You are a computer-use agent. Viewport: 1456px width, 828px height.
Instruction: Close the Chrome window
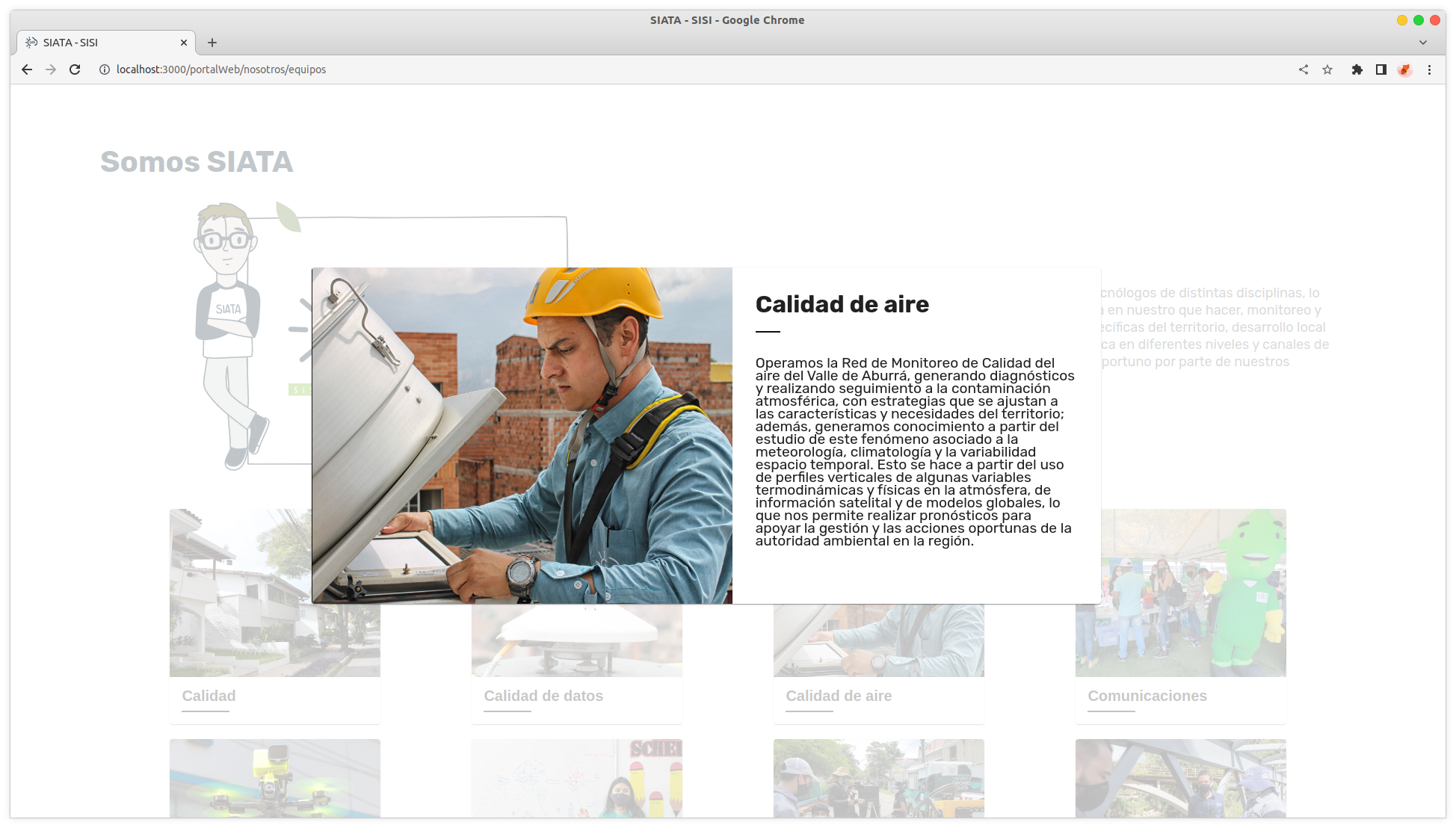[1435, 20]
